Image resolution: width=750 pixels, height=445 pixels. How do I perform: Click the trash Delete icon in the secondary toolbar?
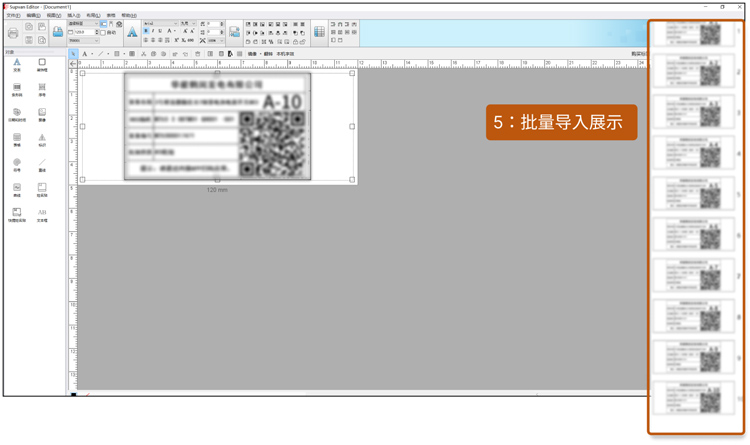click(197, 54)
